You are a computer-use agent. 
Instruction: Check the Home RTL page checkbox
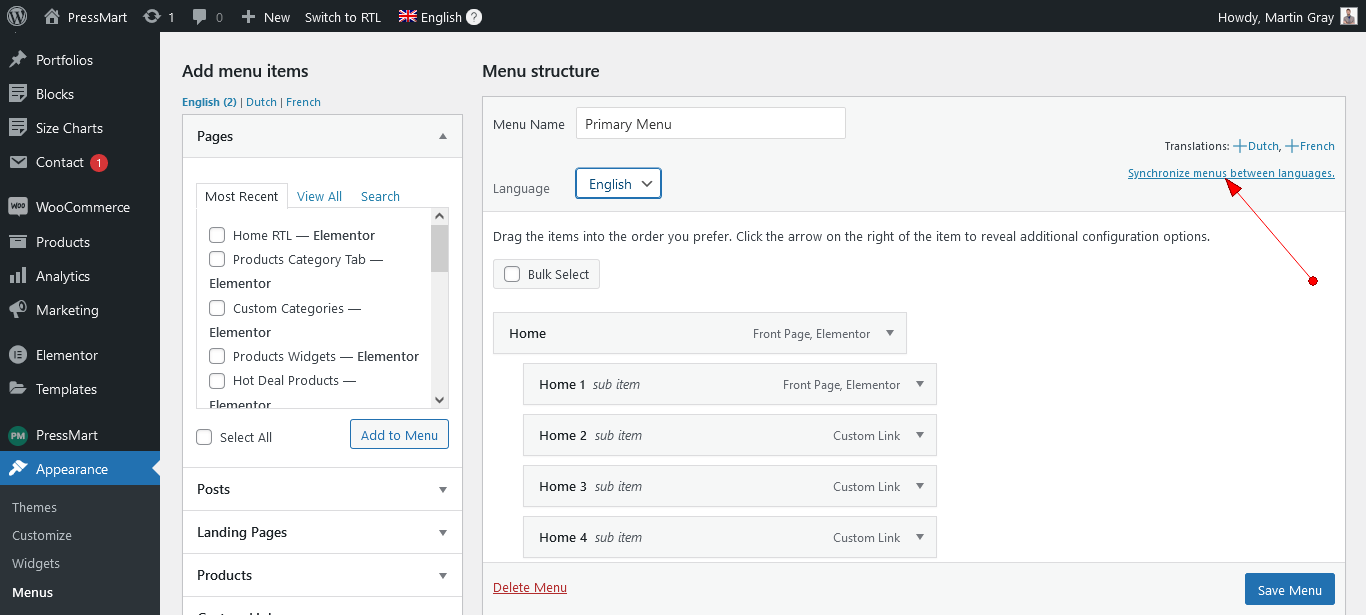point(216,235)
